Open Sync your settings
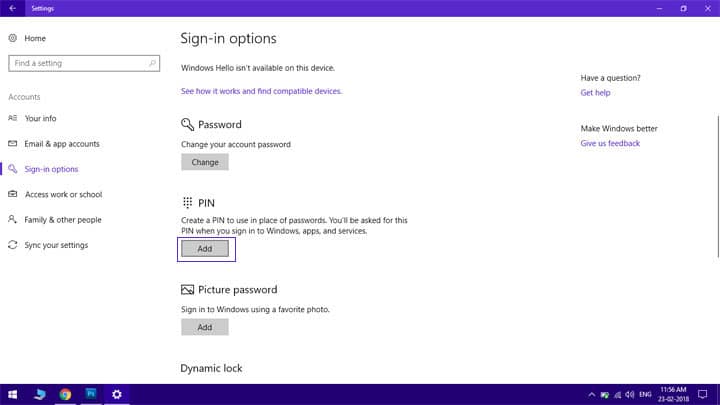Viewport: 720px width, 405px height. pos(56,245)
